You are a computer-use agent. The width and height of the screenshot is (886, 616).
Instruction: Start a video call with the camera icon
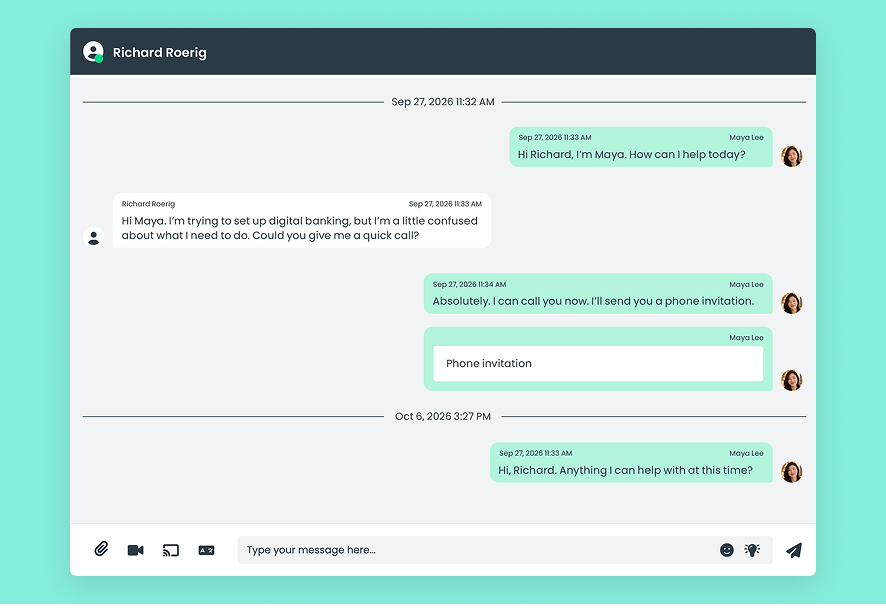tap(136, 550)
